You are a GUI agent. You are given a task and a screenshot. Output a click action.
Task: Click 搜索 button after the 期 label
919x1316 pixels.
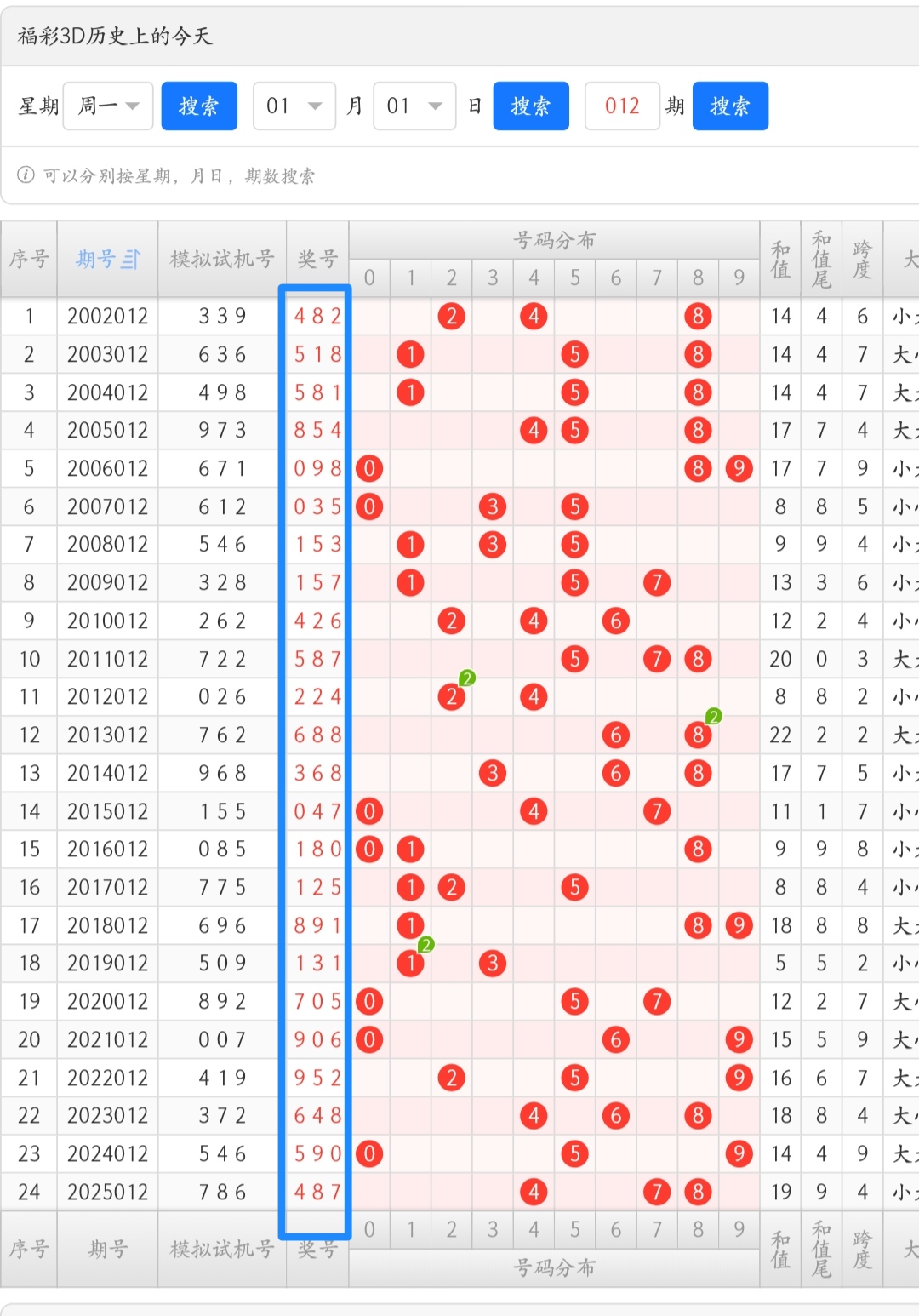(730, 106)
